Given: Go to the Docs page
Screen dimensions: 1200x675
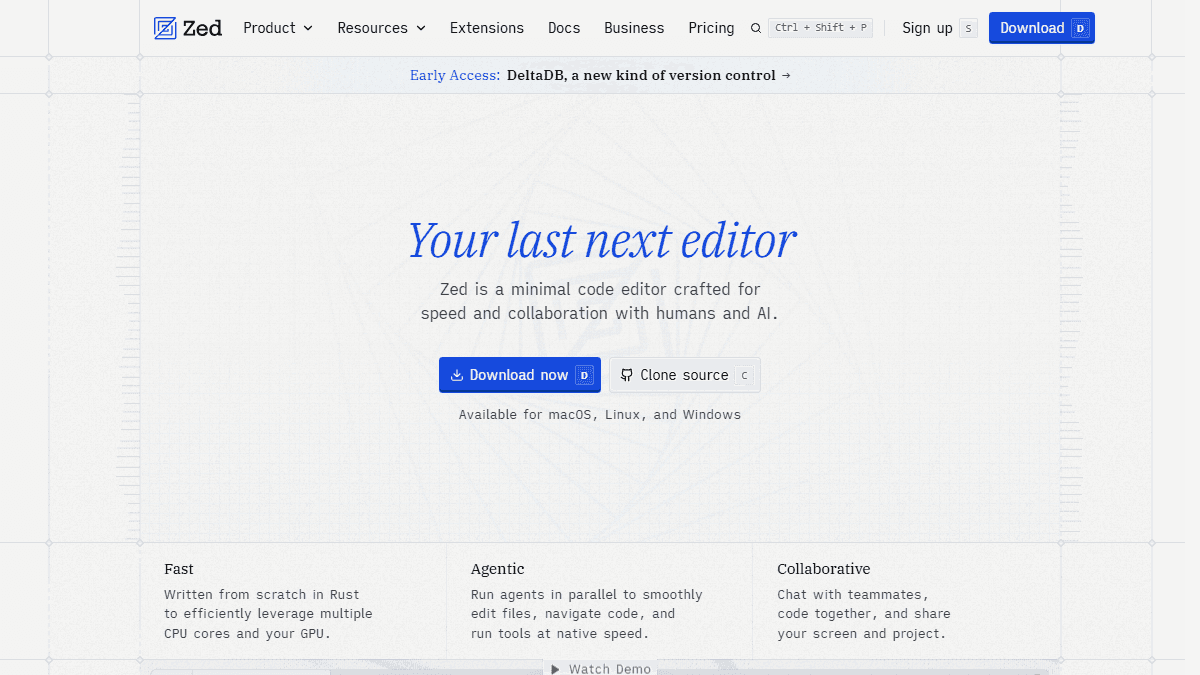Looking at the screenshot, I should (x=564, y=28).
